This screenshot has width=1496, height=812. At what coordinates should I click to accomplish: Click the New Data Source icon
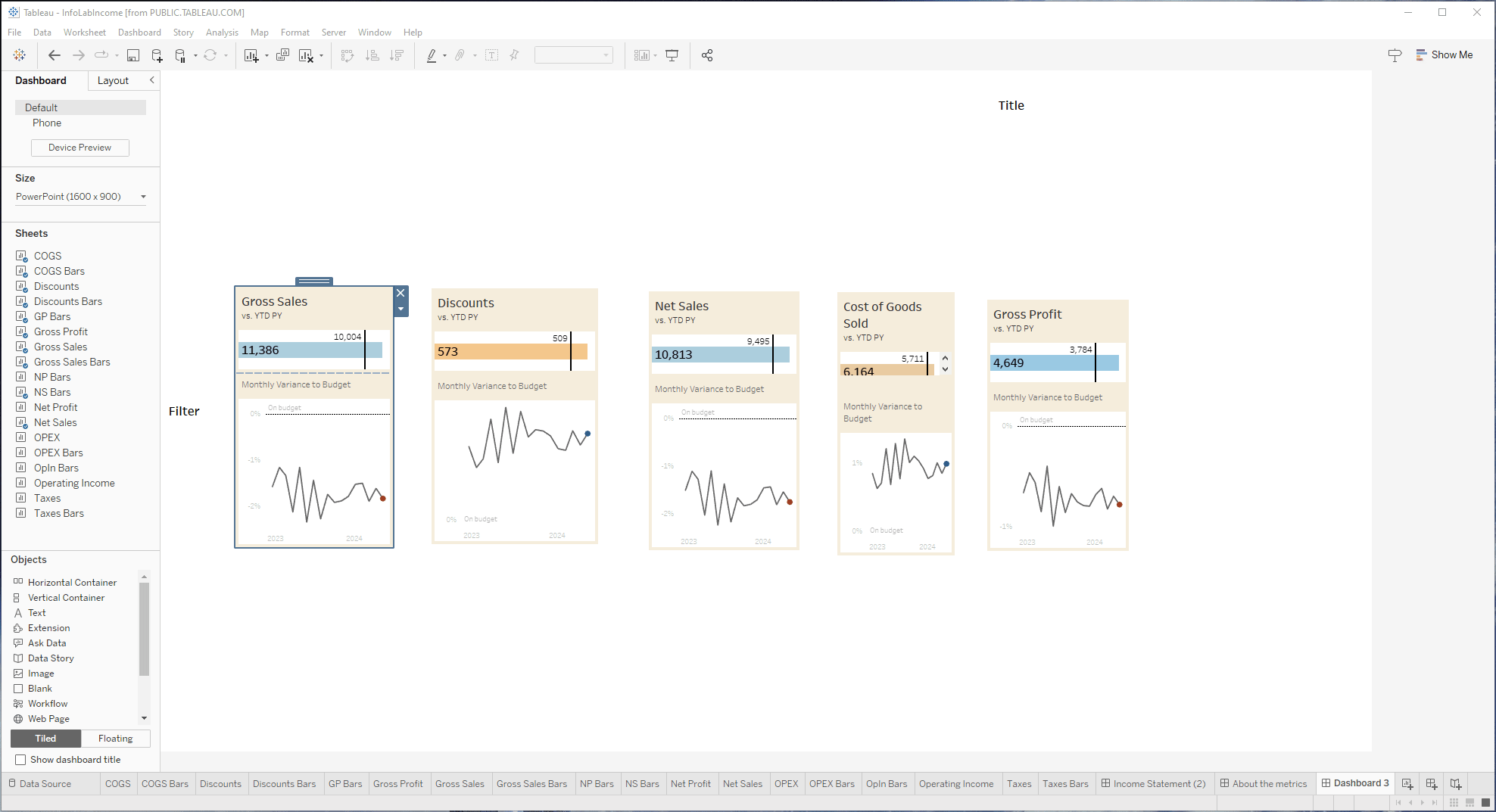point(157,55)
